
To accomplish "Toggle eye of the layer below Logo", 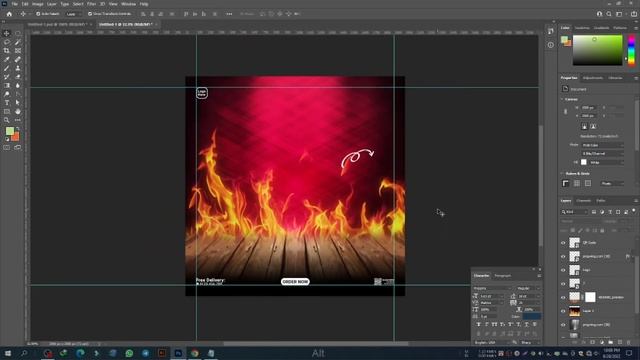I will 563,284.
